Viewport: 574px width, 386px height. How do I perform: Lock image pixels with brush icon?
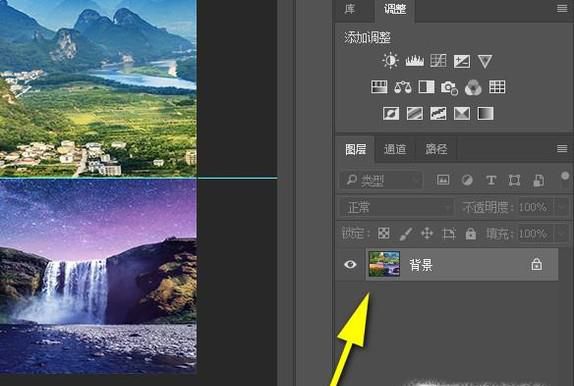[406, 234]
